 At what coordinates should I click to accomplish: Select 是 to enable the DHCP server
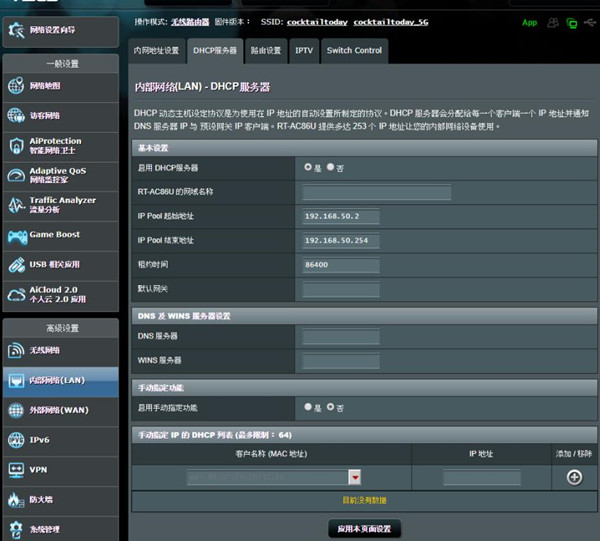308,167
